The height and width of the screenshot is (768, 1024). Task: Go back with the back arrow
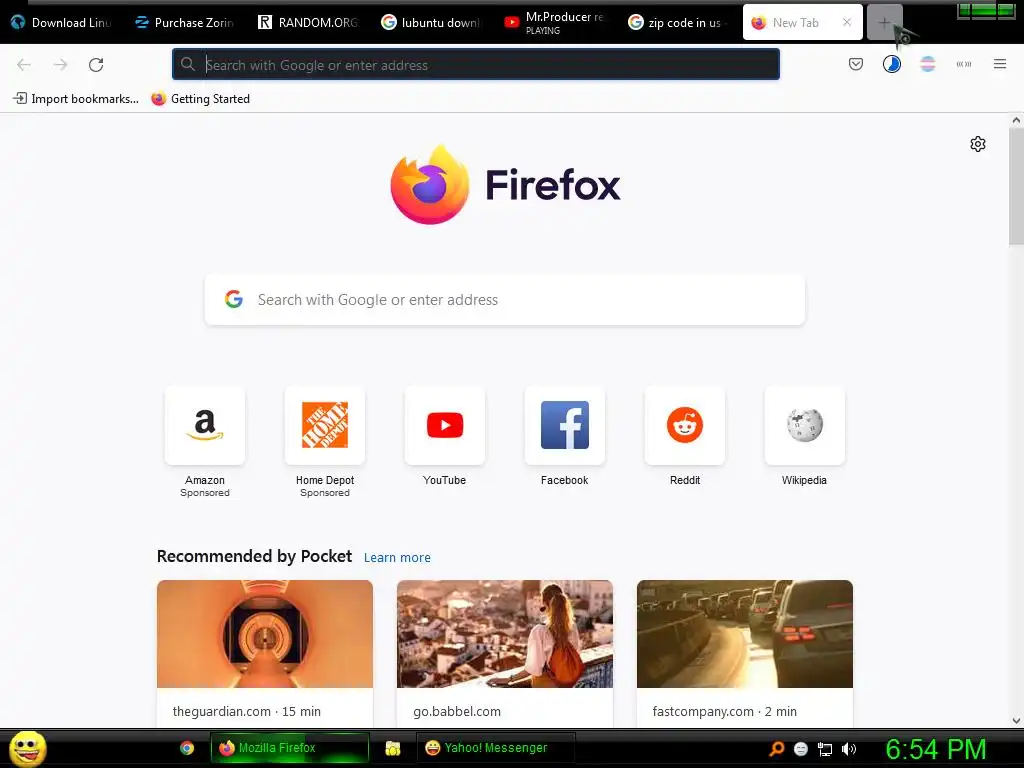click(24, 64)
